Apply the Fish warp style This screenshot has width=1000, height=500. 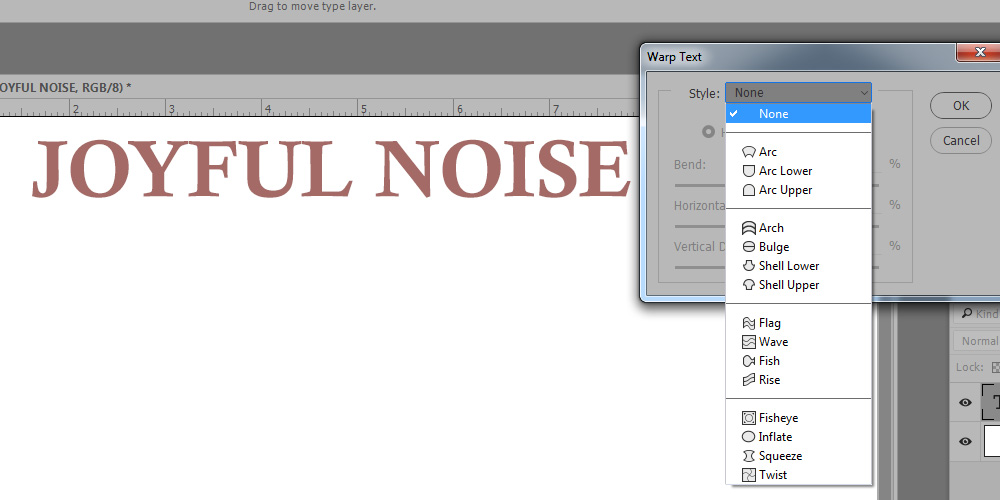(x=798, y=361)
